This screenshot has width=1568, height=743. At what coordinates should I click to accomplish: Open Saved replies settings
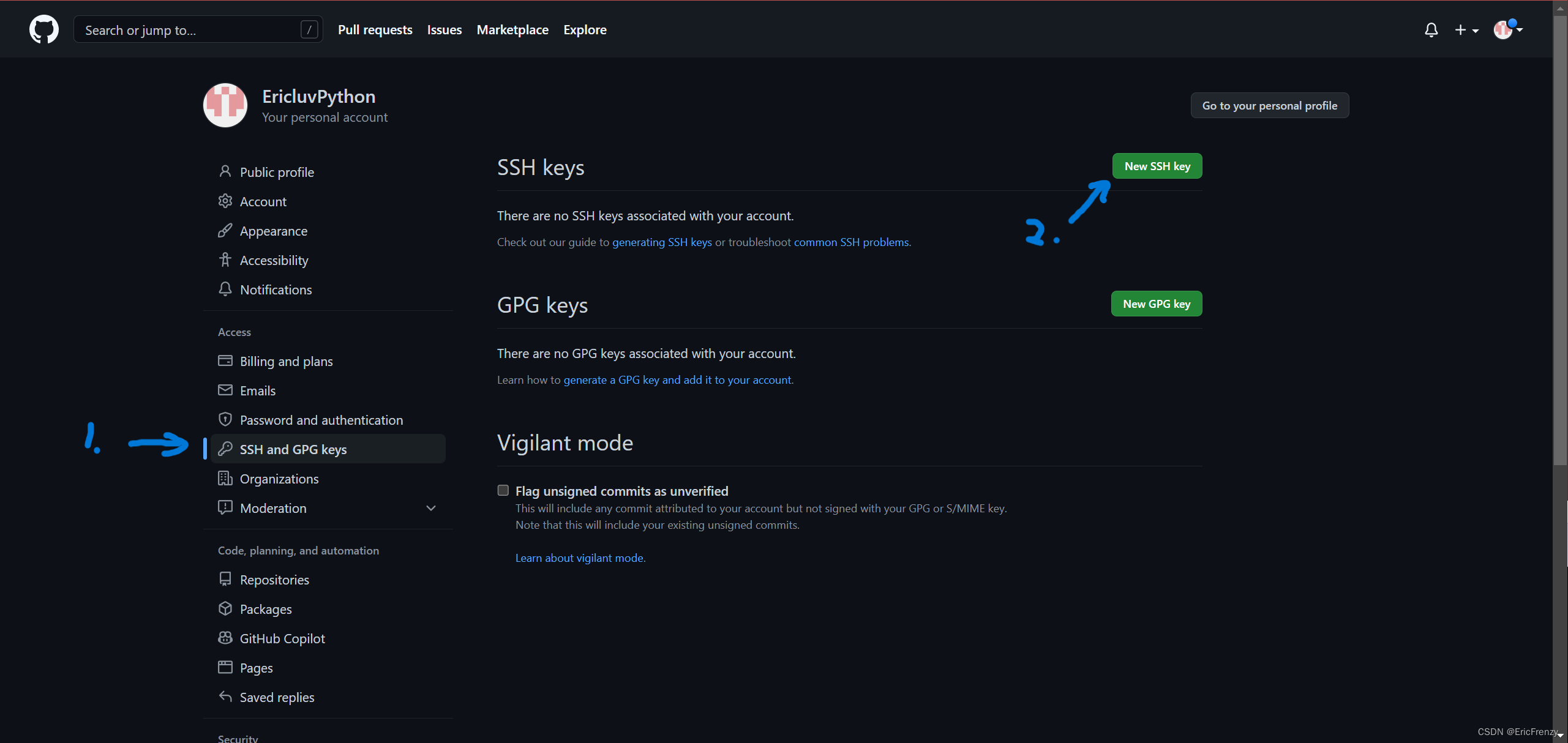[x=328, y=697]
